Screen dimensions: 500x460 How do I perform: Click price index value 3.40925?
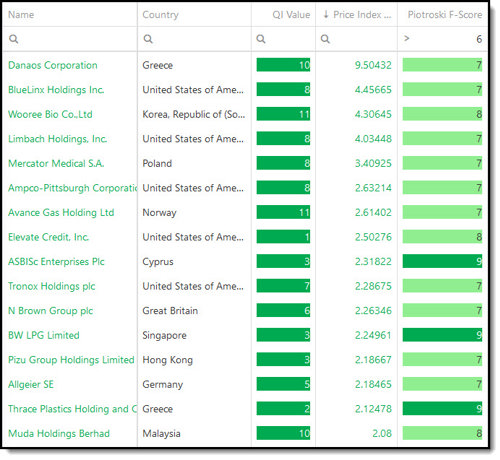(373, 163)
